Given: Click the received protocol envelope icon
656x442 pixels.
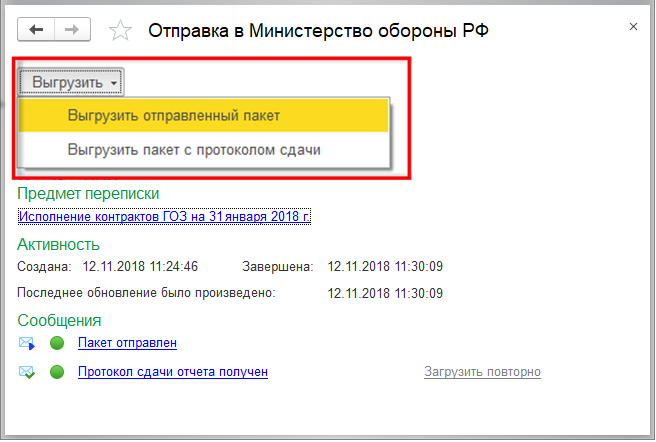Looking at the screenshot, I should tap(27, 372).
